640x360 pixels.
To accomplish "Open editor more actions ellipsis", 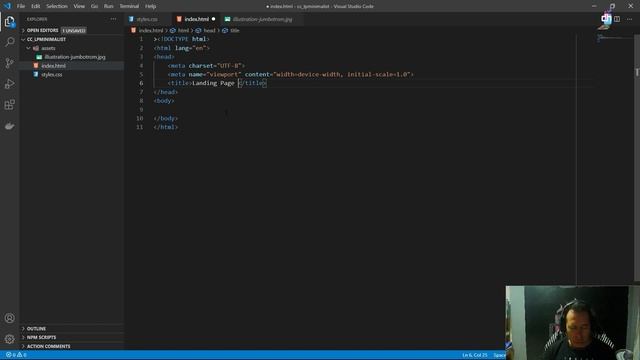I will pyautogui.click(x=629, y=19).
